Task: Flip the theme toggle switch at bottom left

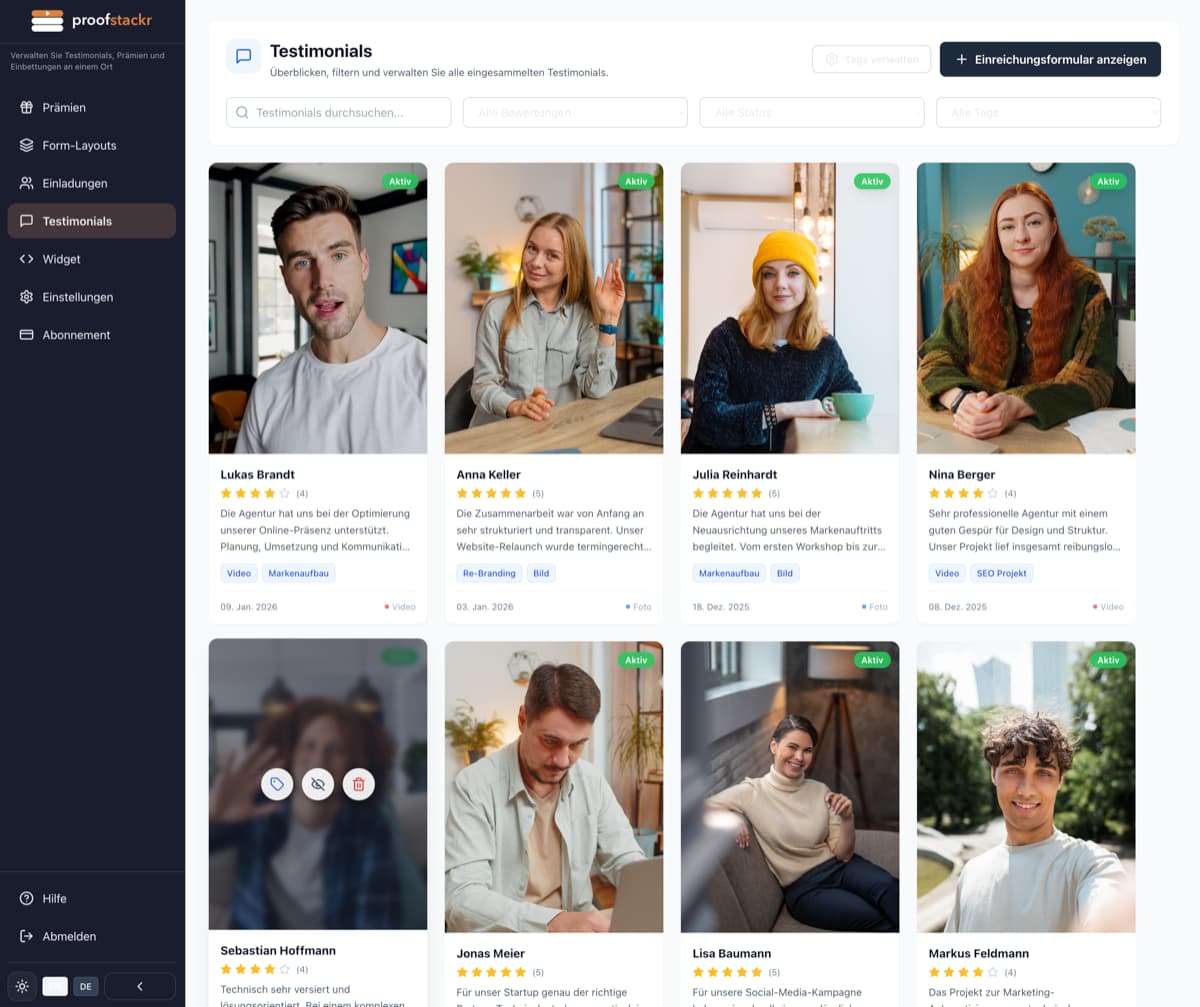Action: [x=55, y=986]
